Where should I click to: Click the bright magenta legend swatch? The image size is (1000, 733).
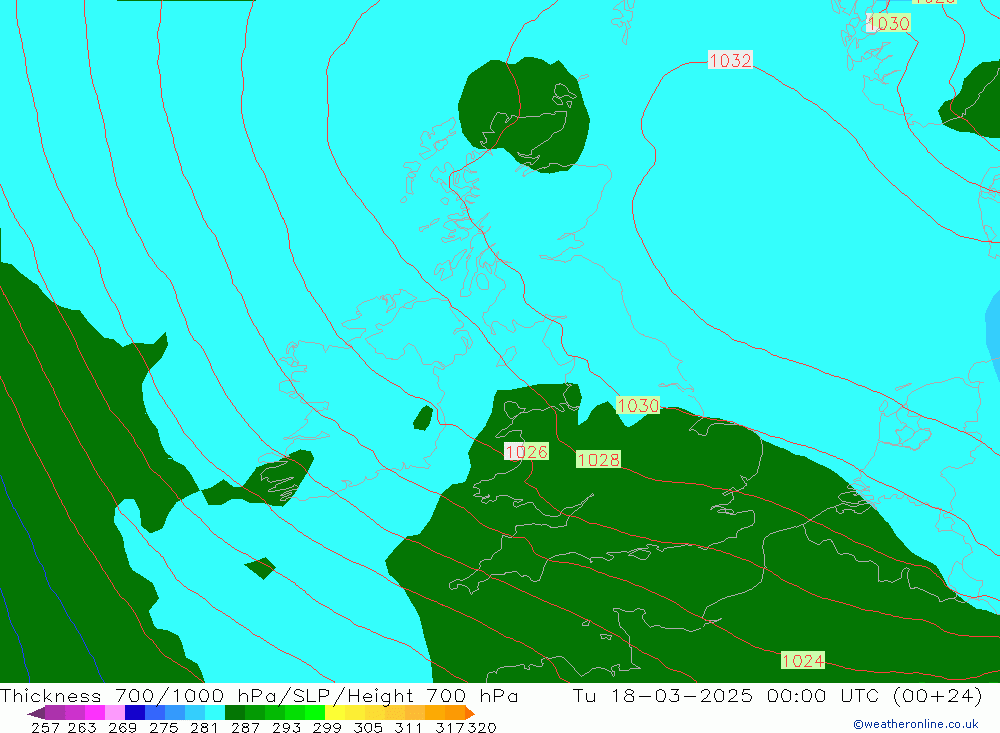click(x=95, y=713)
